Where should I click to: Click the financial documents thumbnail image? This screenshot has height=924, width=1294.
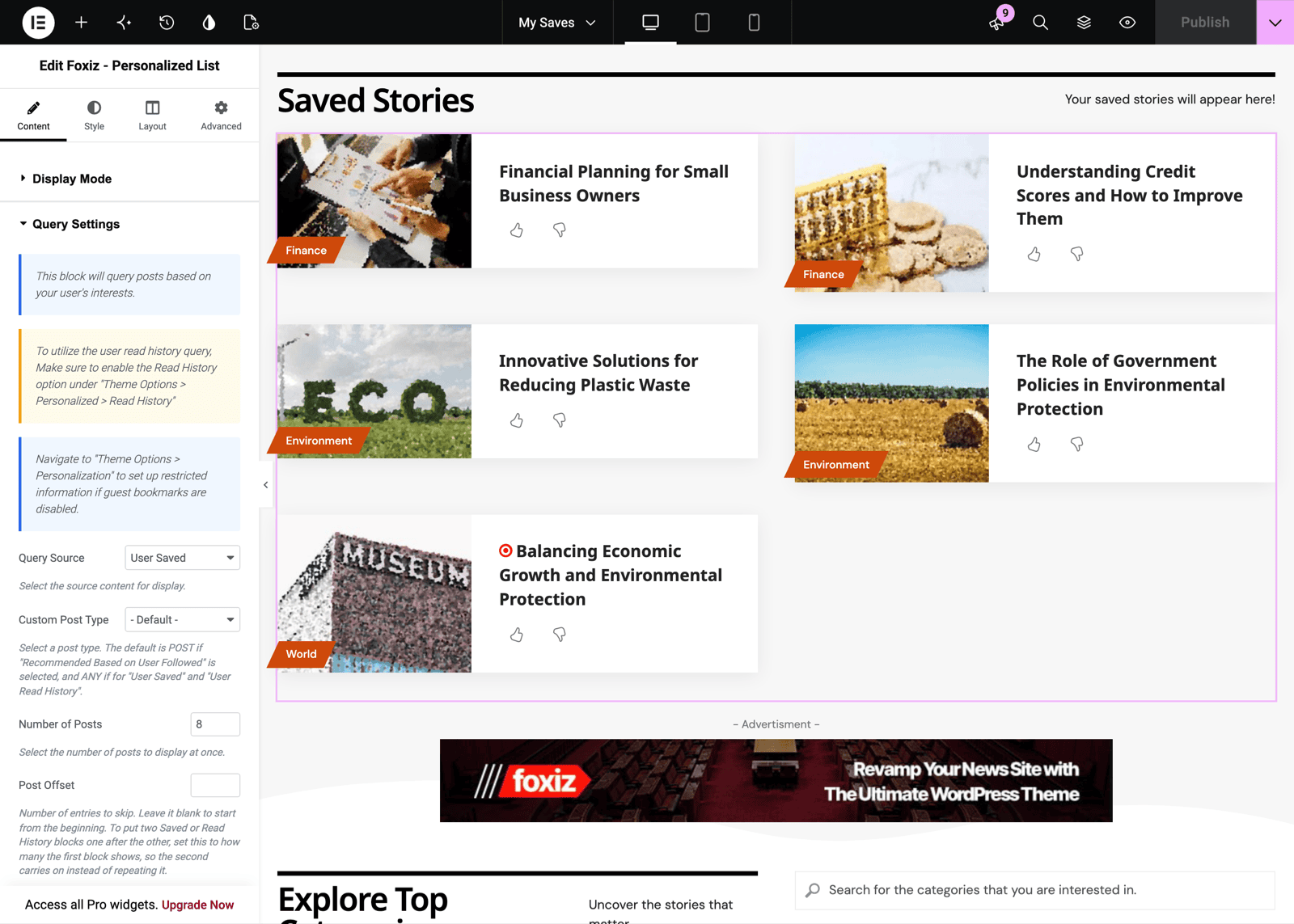(374, 201)
